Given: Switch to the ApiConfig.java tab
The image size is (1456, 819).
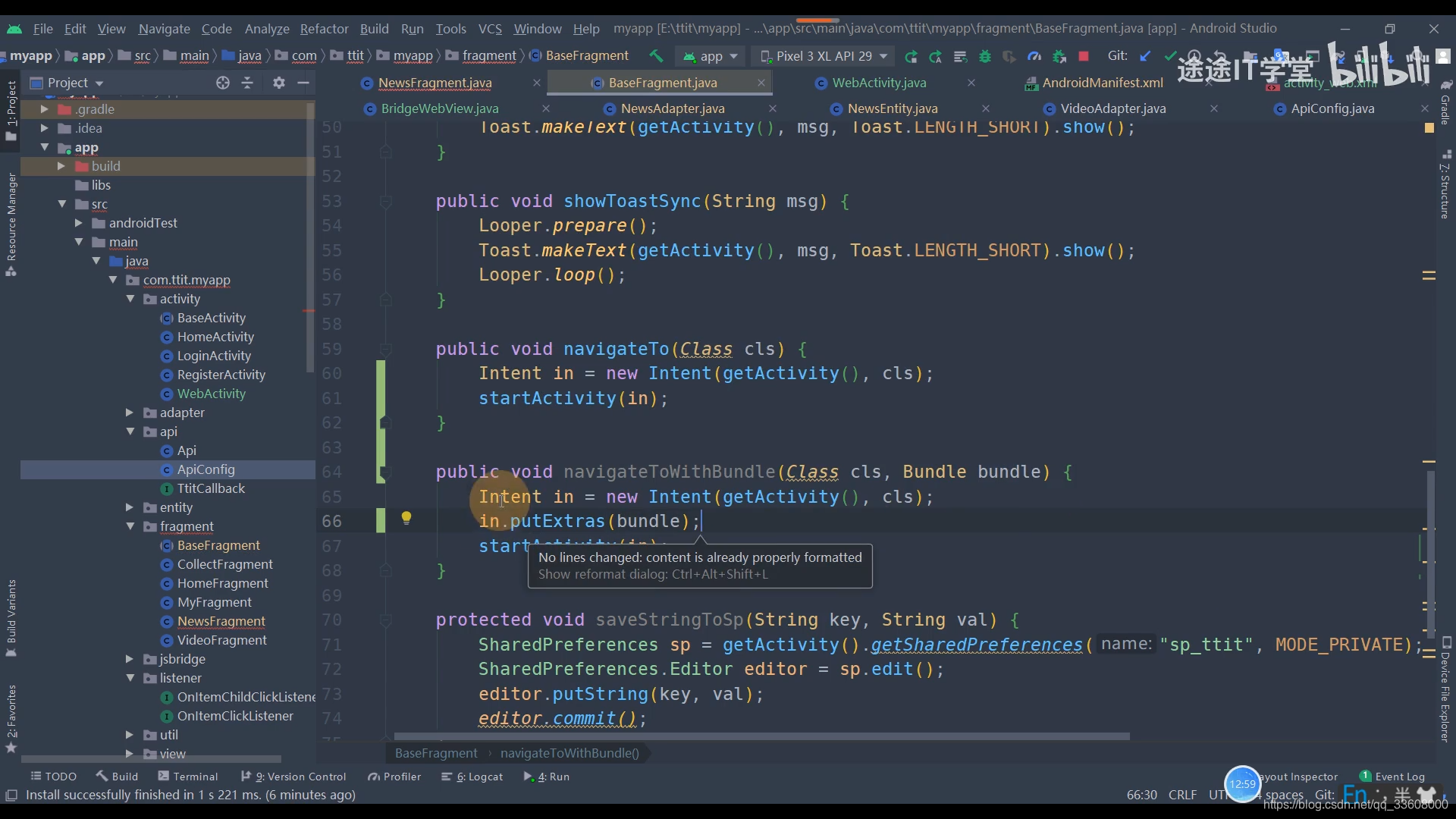Looking at the screenshot, I should click(x=1332, y=108).
